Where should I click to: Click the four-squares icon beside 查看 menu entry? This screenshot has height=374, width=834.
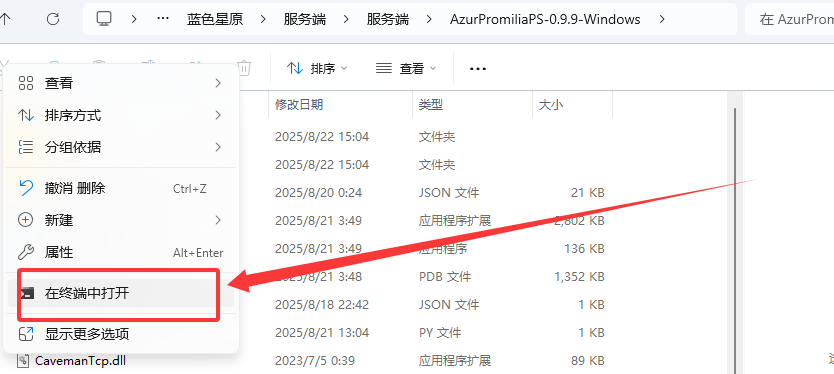pos(26,83)
